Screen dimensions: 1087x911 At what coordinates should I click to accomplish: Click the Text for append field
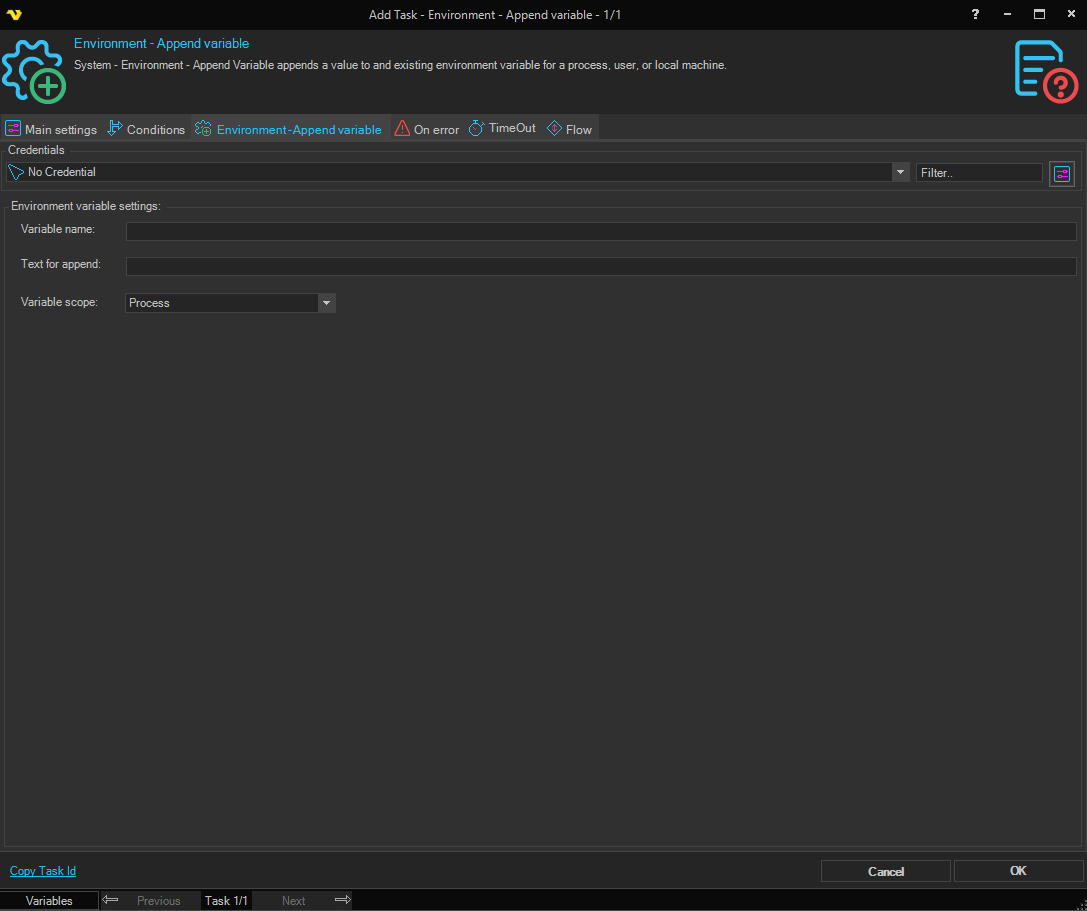[x=600, y=266]
